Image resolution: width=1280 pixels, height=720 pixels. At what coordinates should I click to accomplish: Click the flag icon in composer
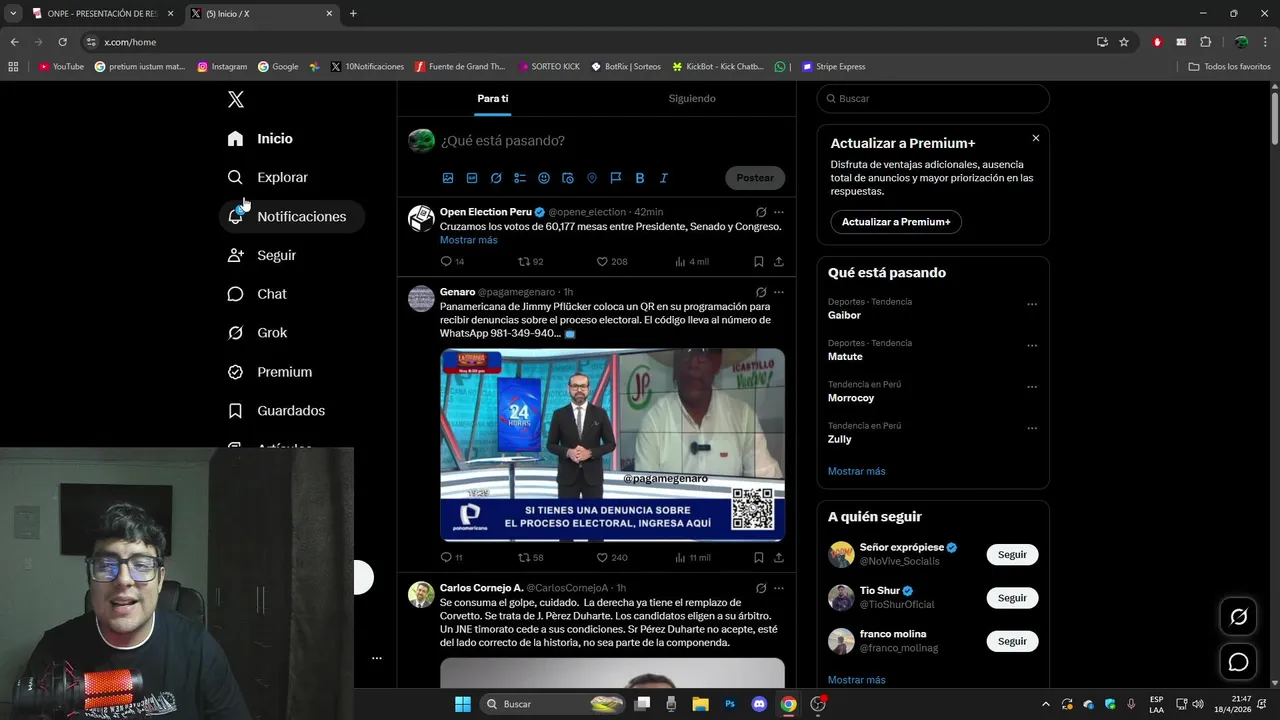[x=616, y=178]
